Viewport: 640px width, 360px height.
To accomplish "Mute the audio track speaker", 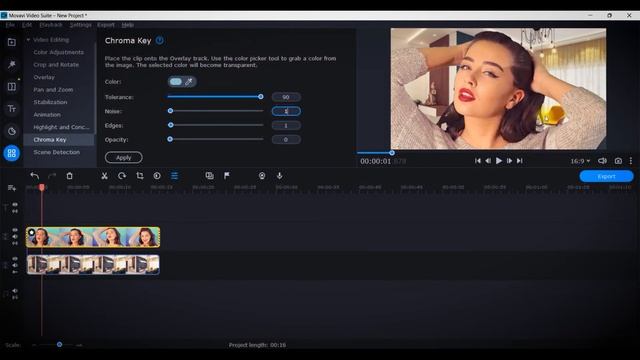I will [15, 291].
